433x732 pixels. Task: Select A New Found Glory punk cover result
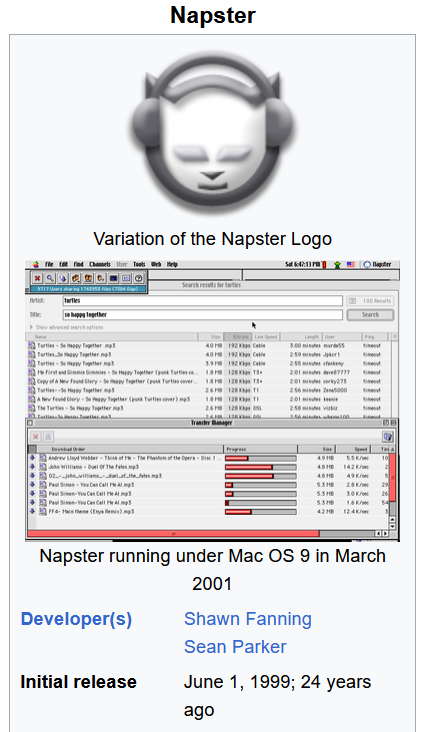[x=208, y=399]
